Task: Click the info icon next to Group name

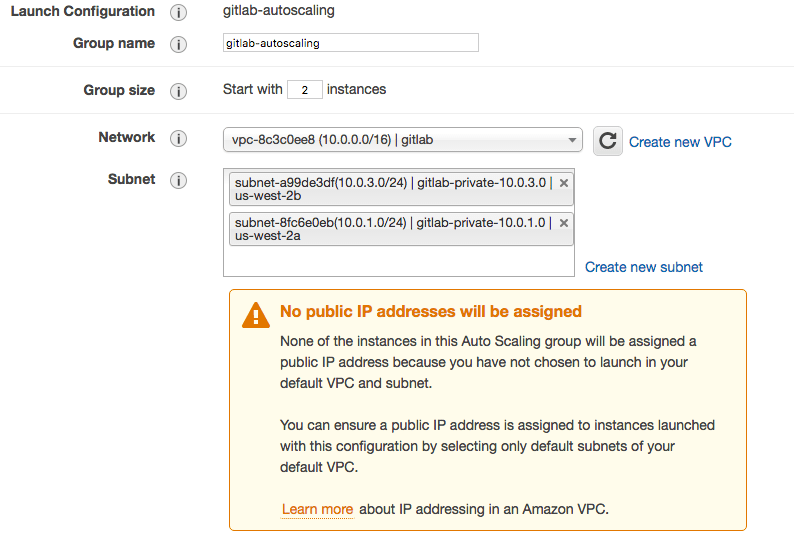Action: pyautogui.click(x=179, y=45)
